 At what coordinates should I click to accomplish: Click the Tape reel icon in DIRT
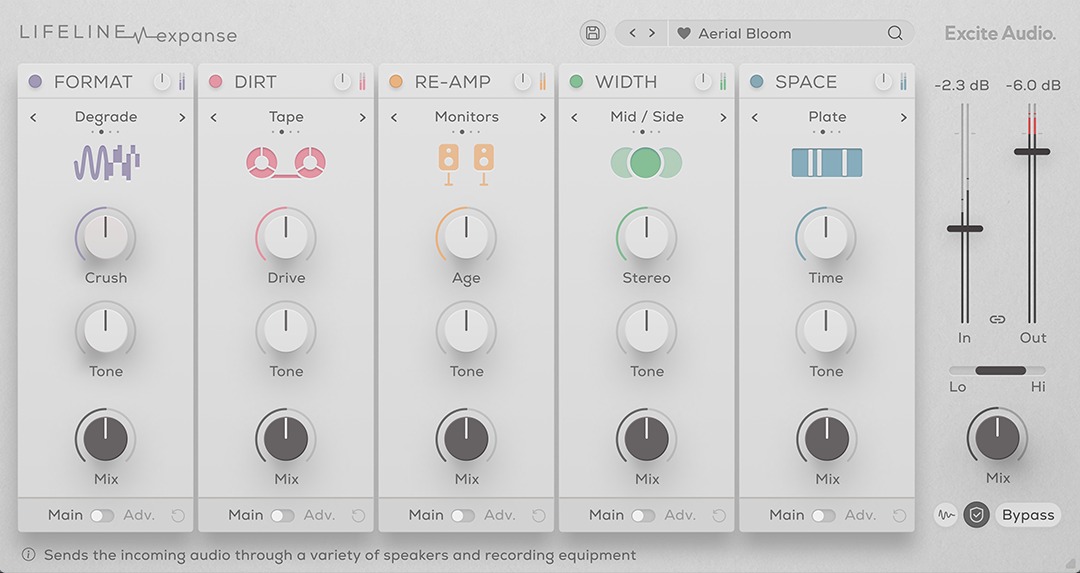coord(286,162)
